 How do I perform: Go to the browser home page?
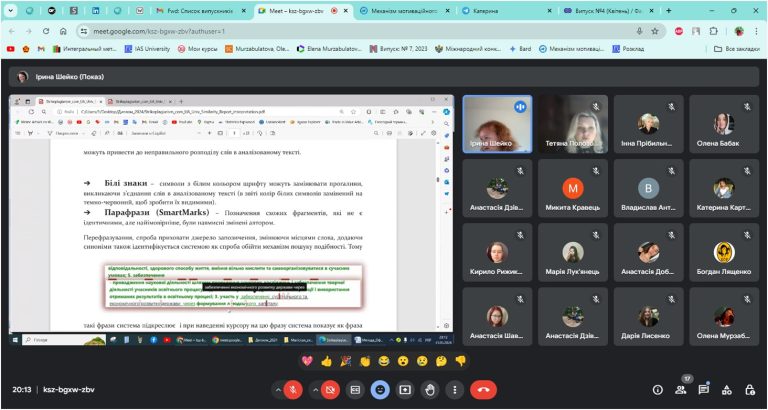(x=63, y=31)
